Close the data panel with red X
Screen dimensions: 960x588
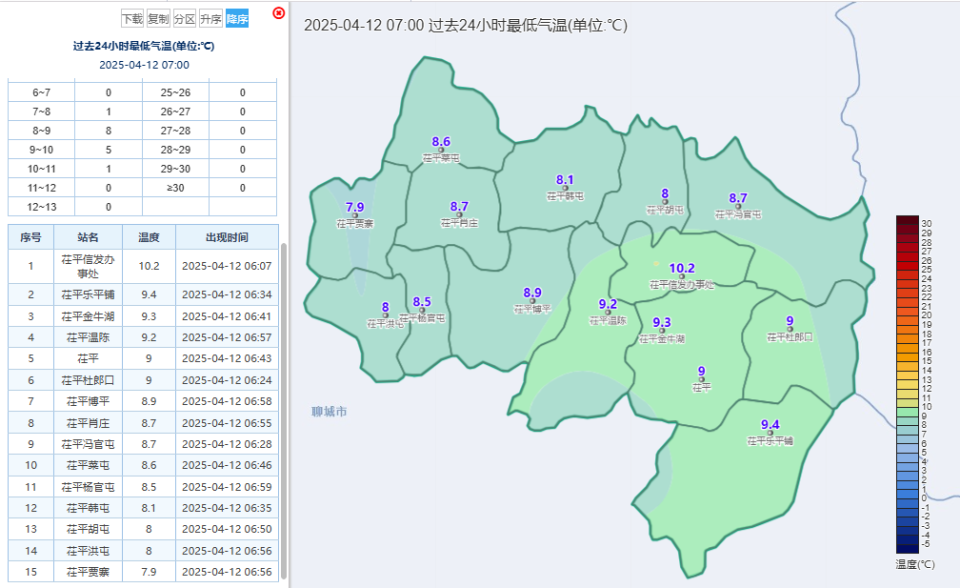pos(279,13)
